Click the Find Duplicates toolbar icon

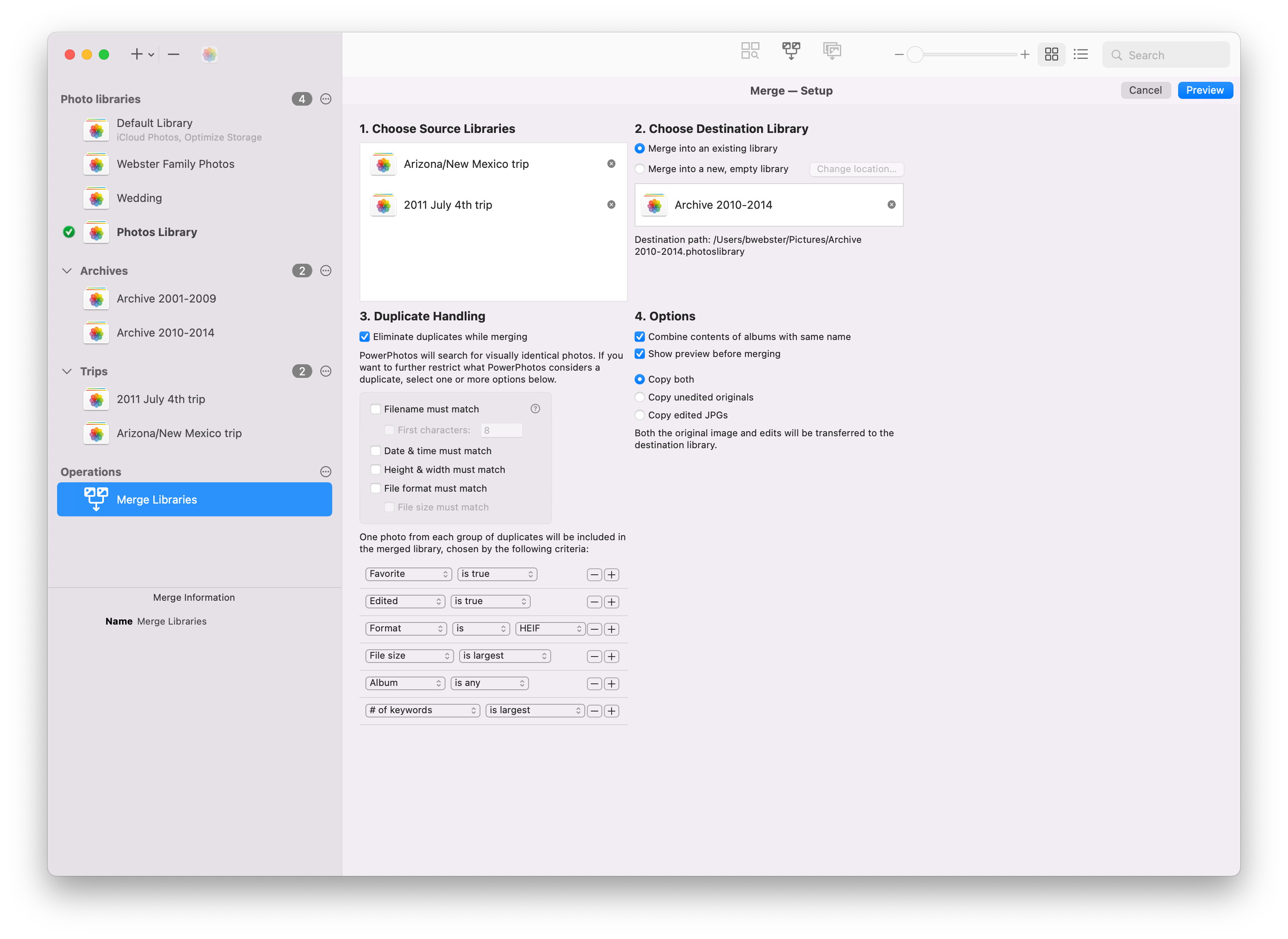(x=749, y=51)
